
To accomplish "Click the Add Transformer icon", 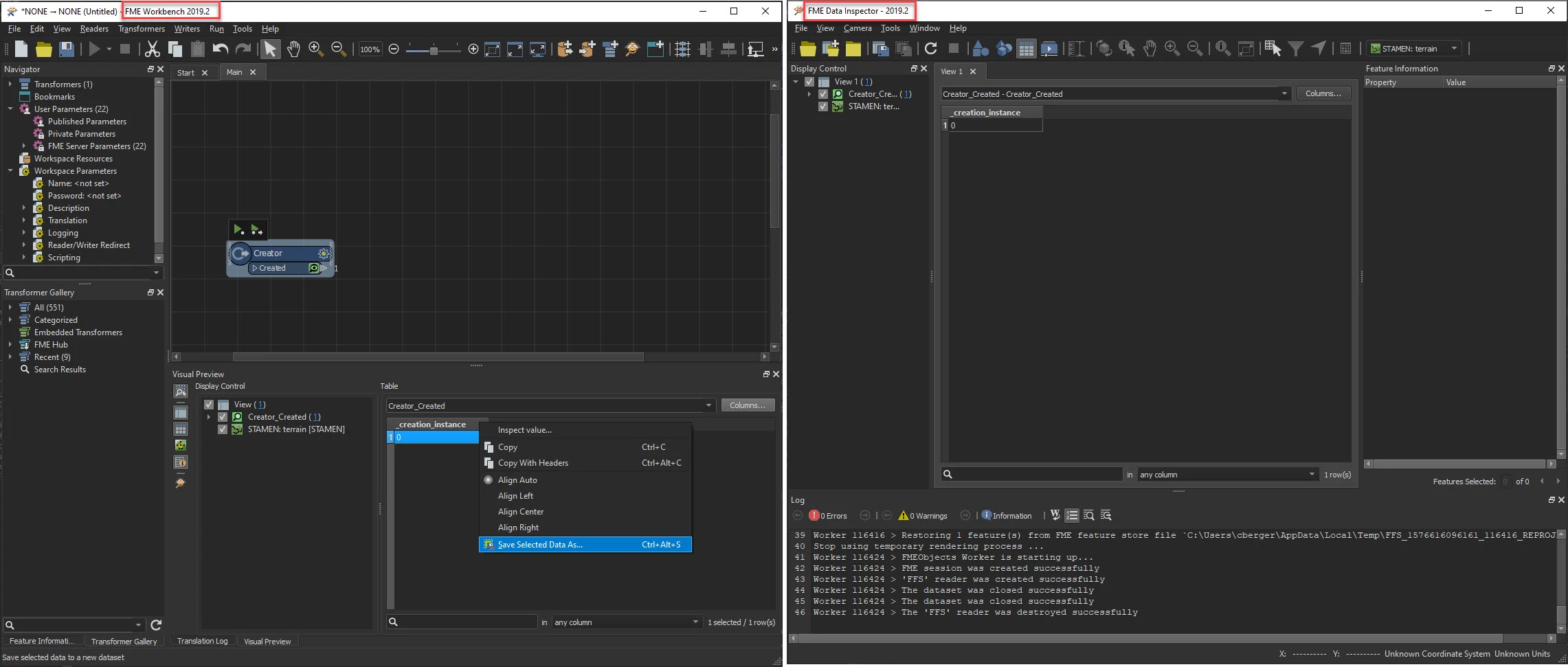I will (610, 49).
